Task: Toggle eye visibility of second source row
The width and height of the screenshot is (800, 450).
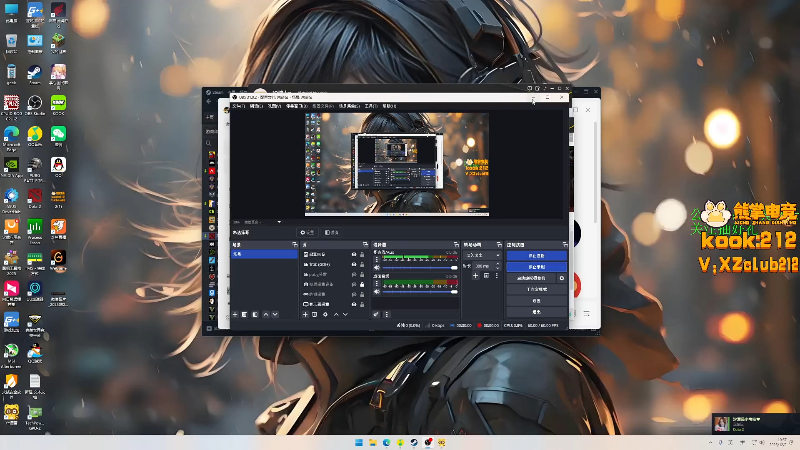Action: (354, 264)
